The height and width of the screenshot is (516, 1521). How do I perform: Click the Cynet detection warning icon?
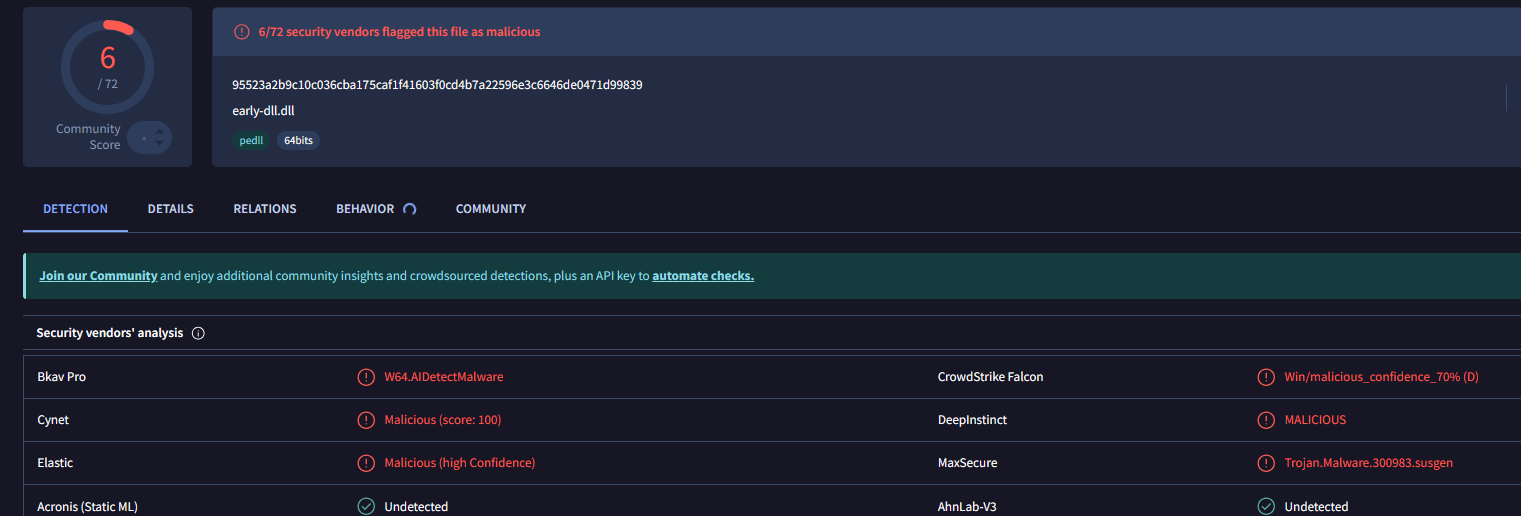[366, 420]
